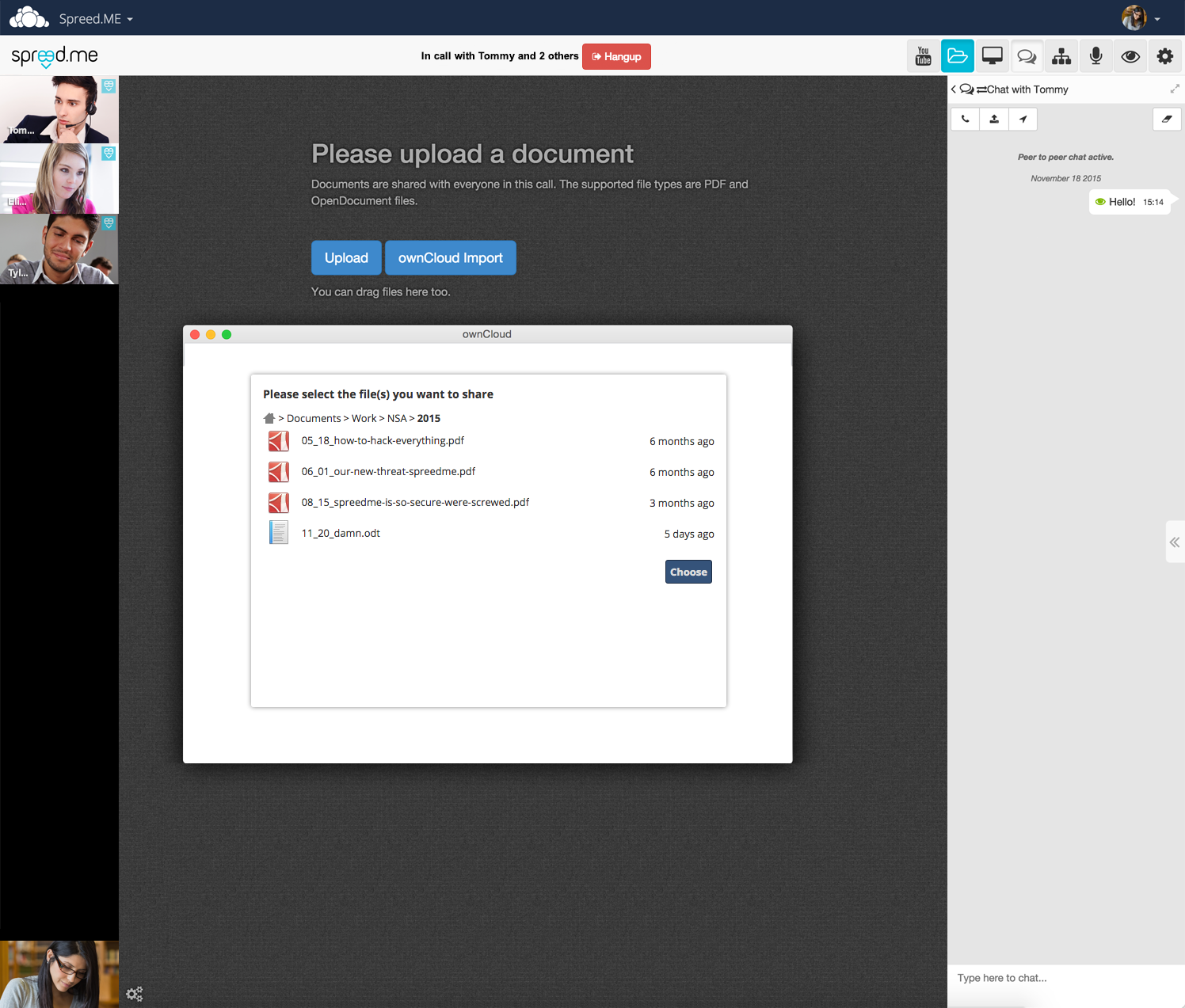Hang up the call
The width and height of the screenshot is (1185, 1008).
(x=616, y=56)
